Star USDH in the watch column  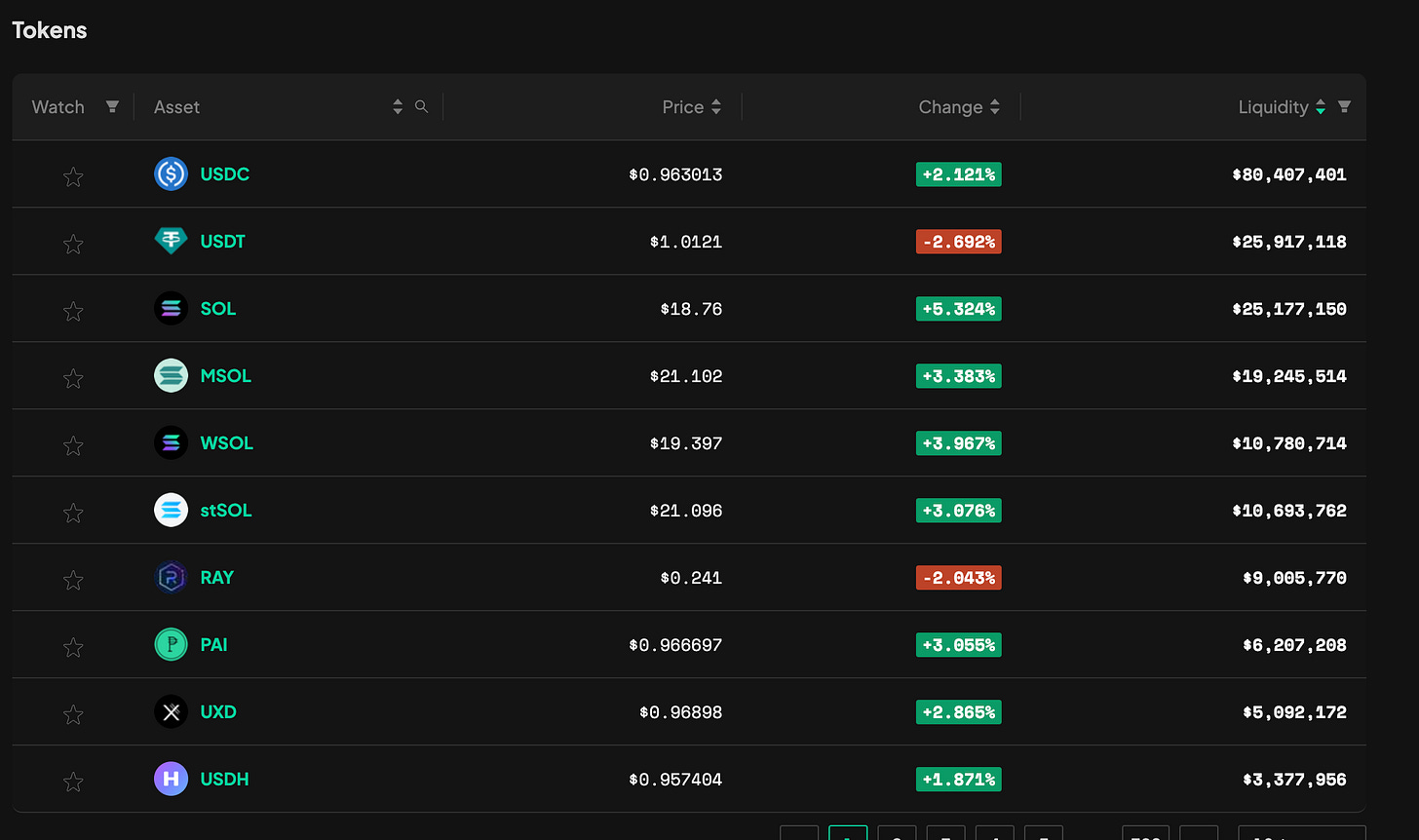click(x=73, y=782)
